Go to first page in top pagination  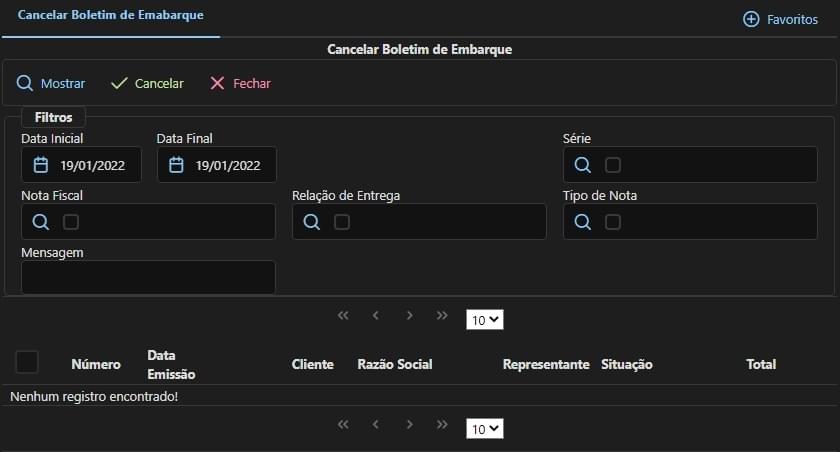click(343, 316)
